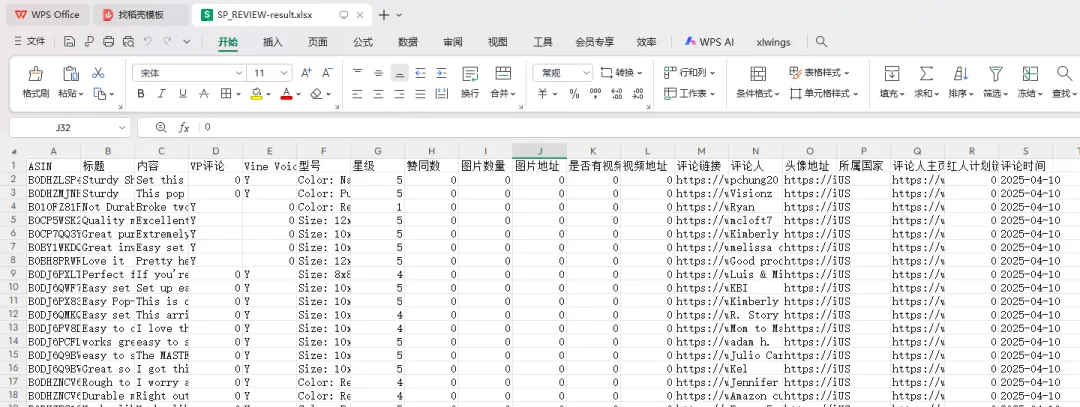Viewport: 1080px width, 407px height.
Task: Open the Table Styles (表格样式) dropdown
Action: 820,72
